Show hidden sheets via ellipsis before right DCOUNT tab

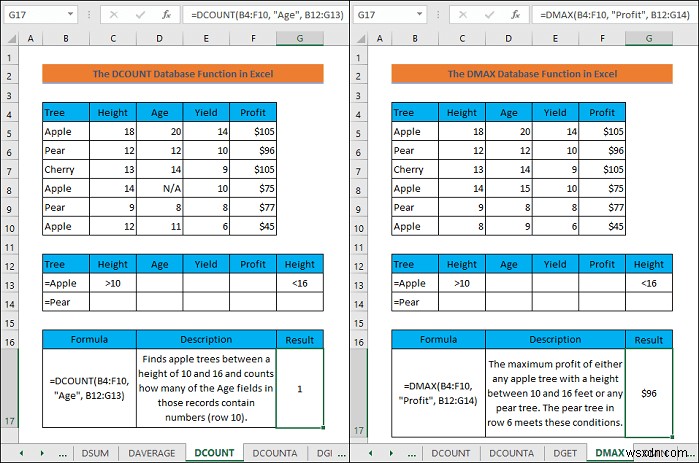411,454
